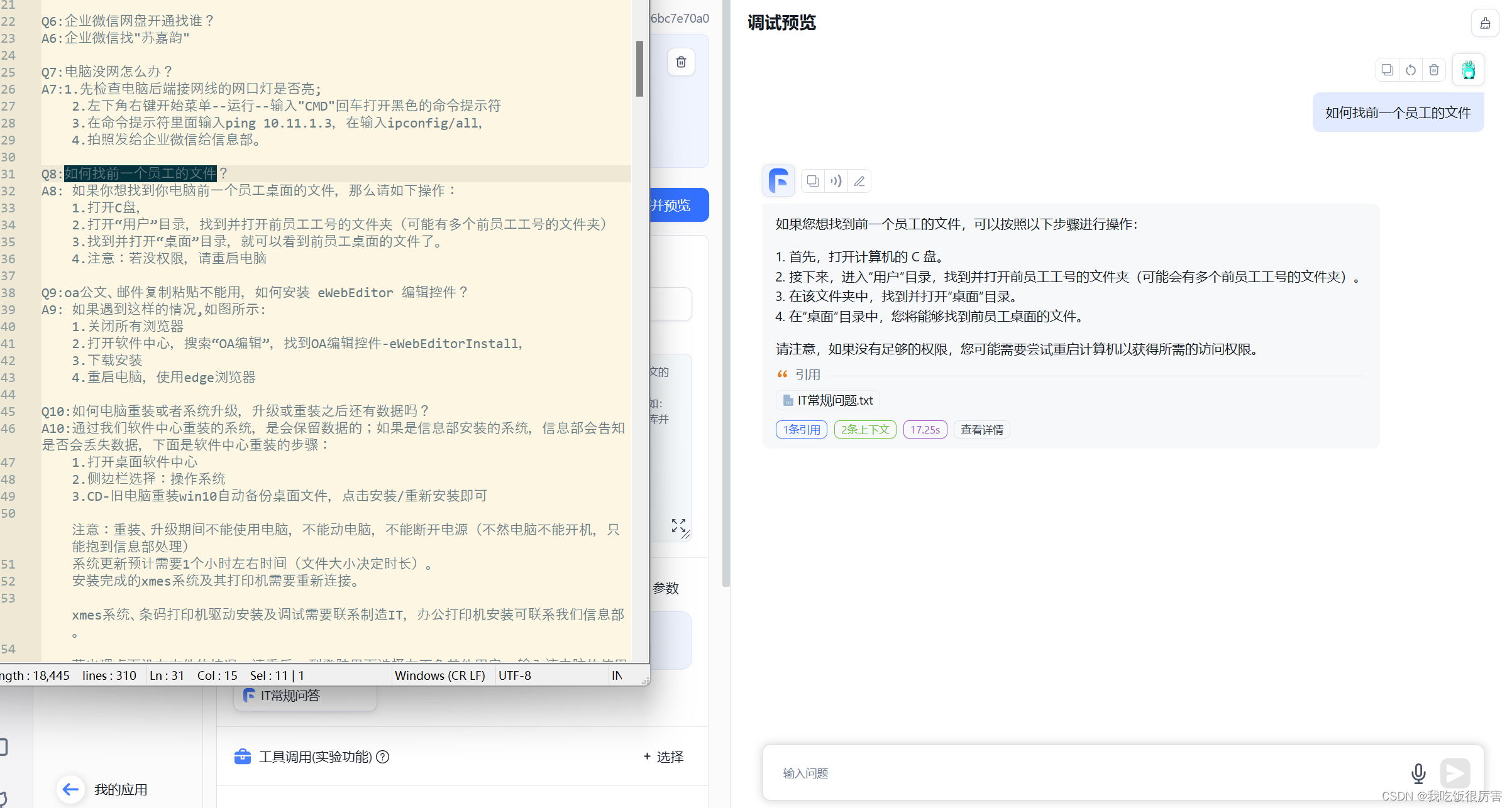Open the help tooltip for 工具调用(实验功能)

tap(382, 757)
